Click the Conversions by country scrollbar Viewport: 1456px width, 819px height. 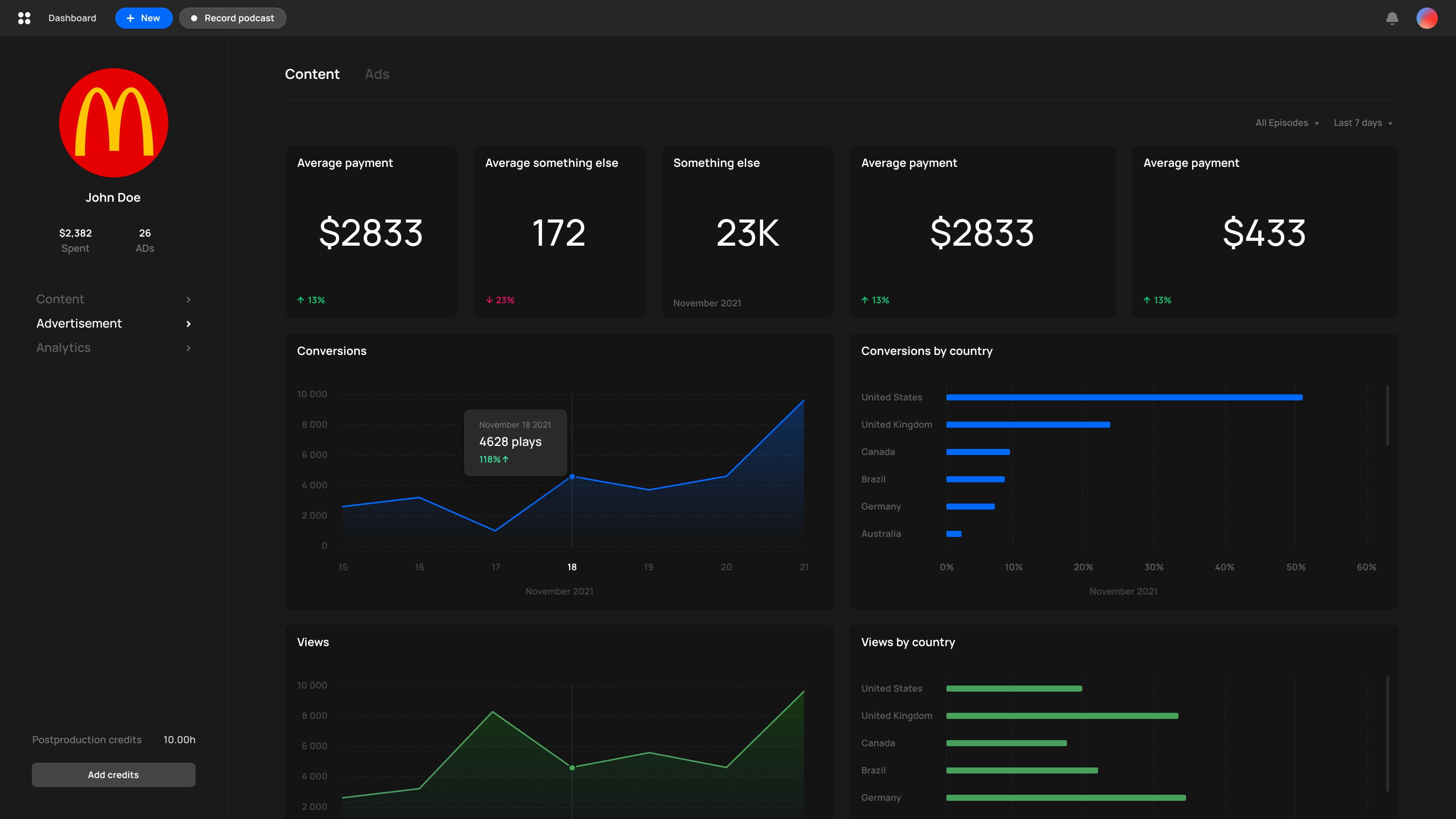coord(1387,416)
